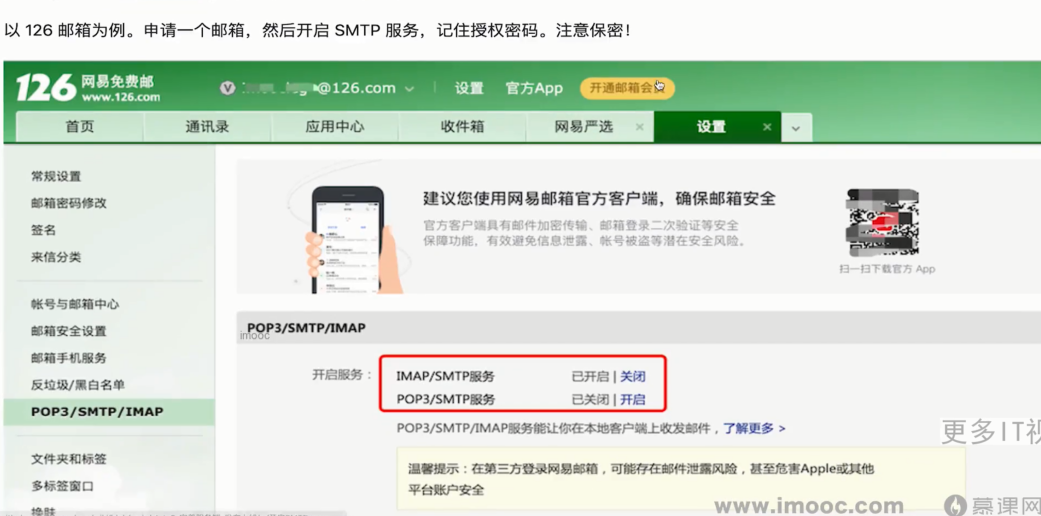Screen dimensions: 1041x516
Task: Click the 开通邮箱会员 yellow button
Action: pyautogui.click(x=627, y=88)
